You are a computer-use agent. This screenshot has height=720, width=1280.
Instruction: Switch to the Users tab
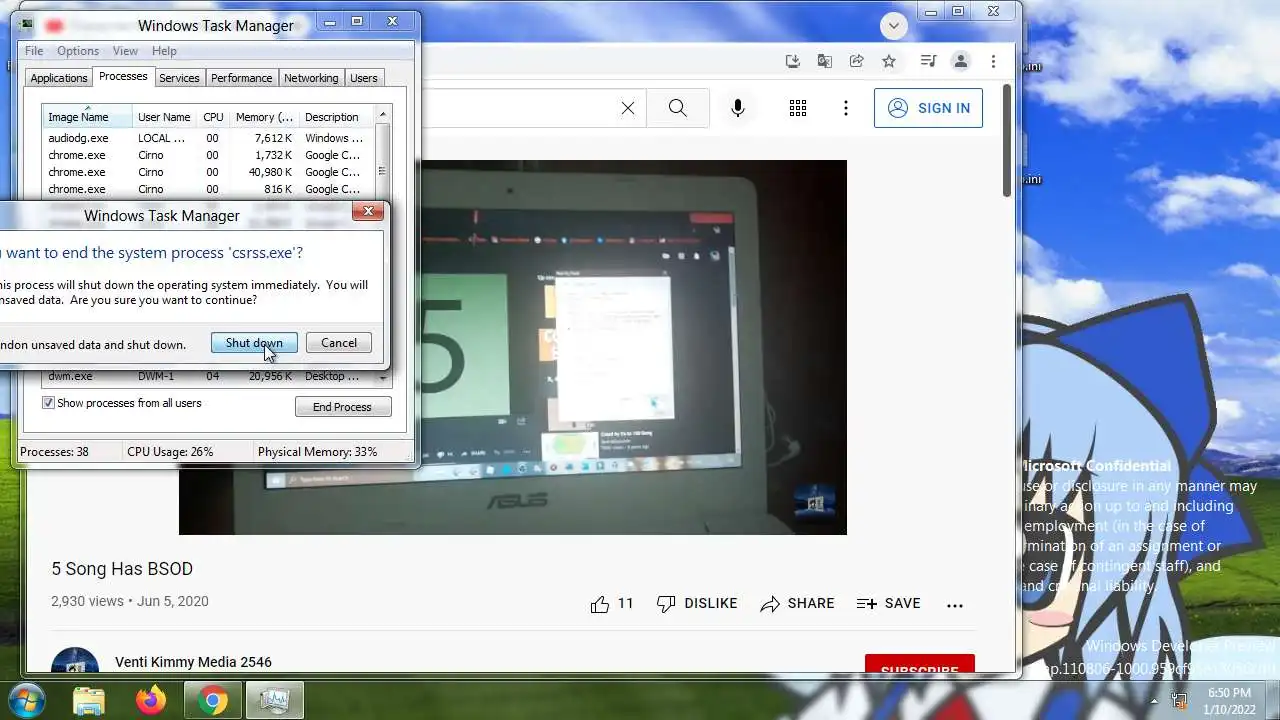tap(364, 78)
